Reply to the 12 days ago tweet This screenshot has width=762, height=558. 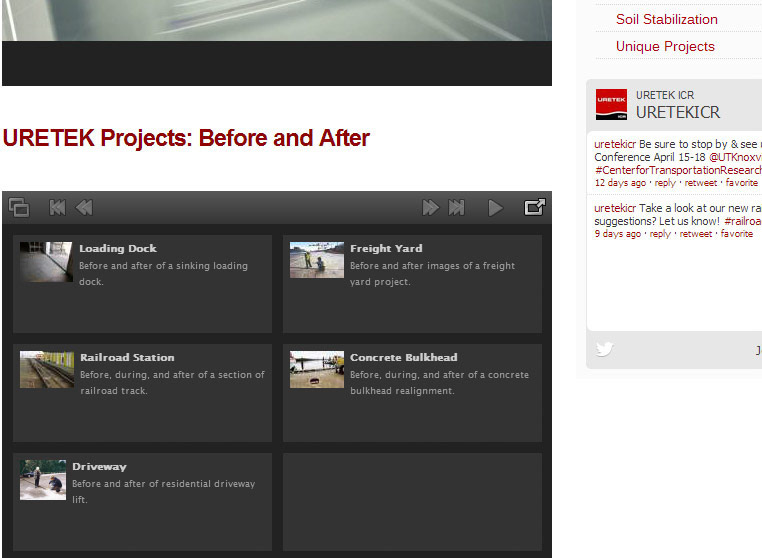click(x=665, y=183)
